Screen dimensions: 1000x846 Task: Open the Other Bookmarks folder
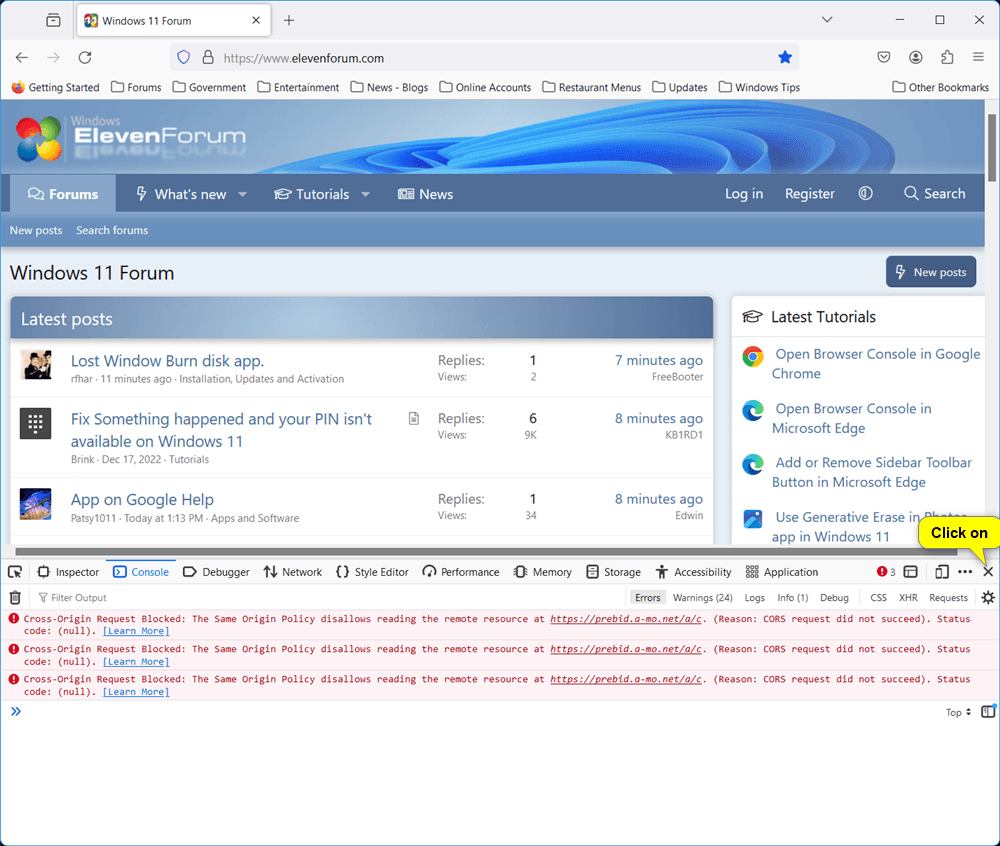940,87
